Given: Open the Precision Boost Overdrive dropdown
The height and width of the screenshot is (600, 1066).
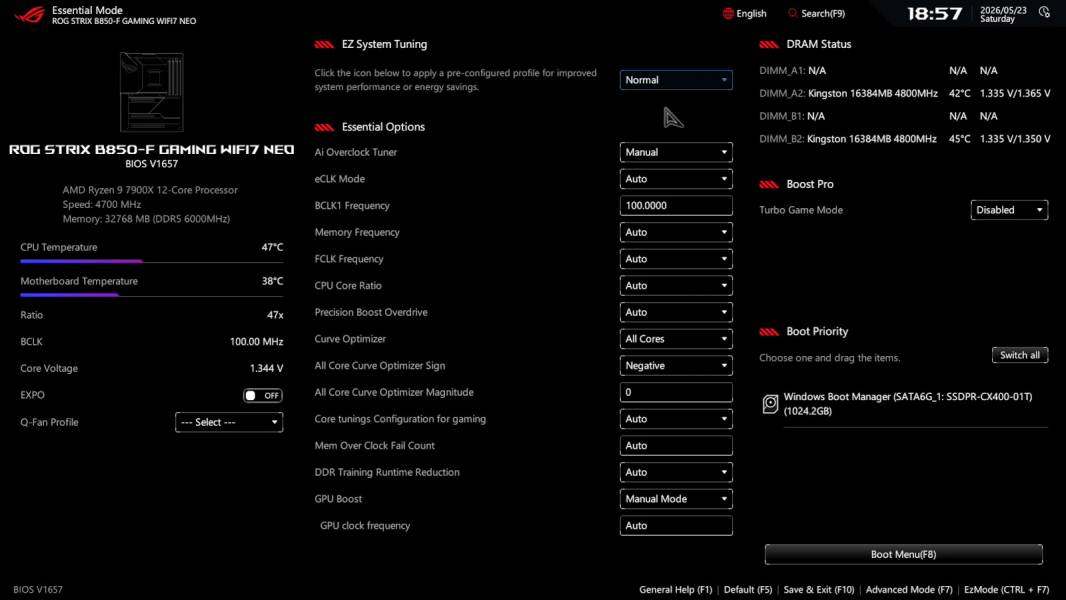Looking at the screenshot, I should click(x=676, y=312).
